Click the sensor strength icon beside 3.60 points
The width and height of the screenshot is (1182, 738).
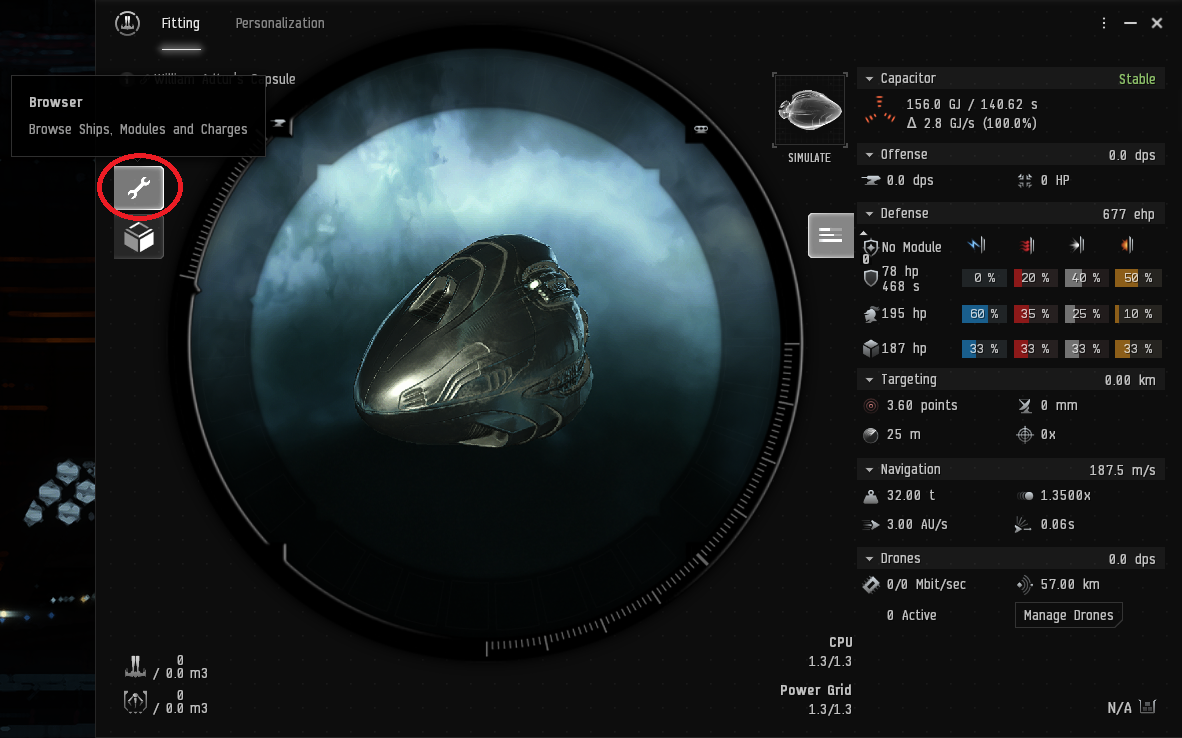871,406
